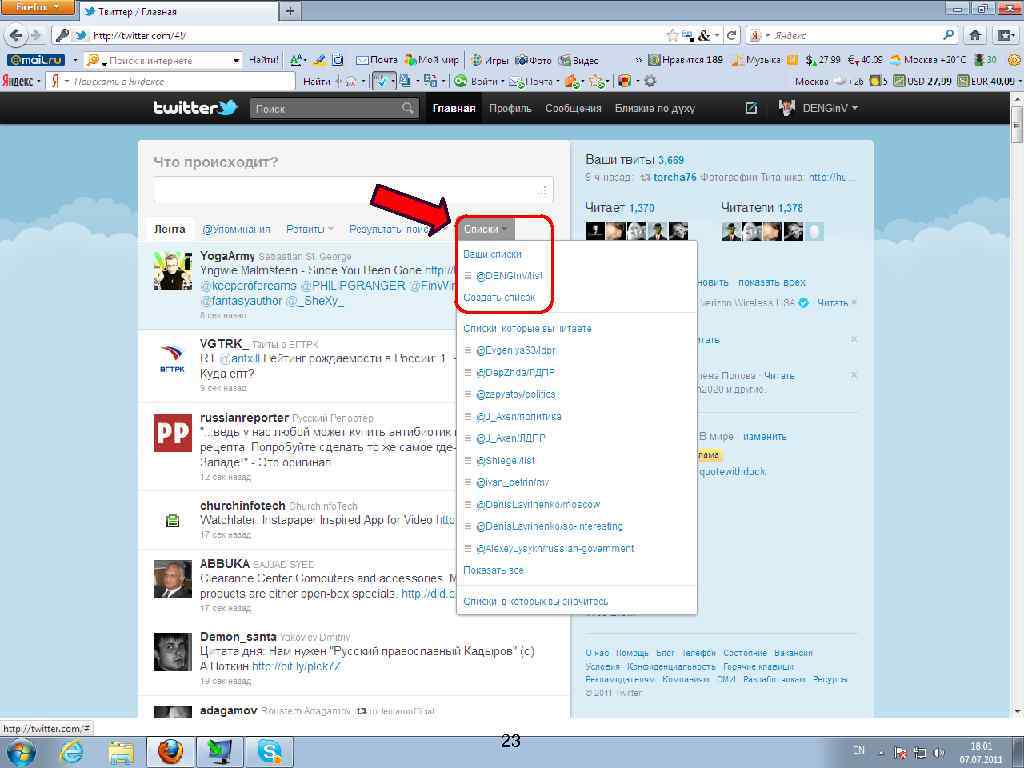Click Yandex bar settings gear icon
Screen dimensions: 1024x768
tap(650, 81)
